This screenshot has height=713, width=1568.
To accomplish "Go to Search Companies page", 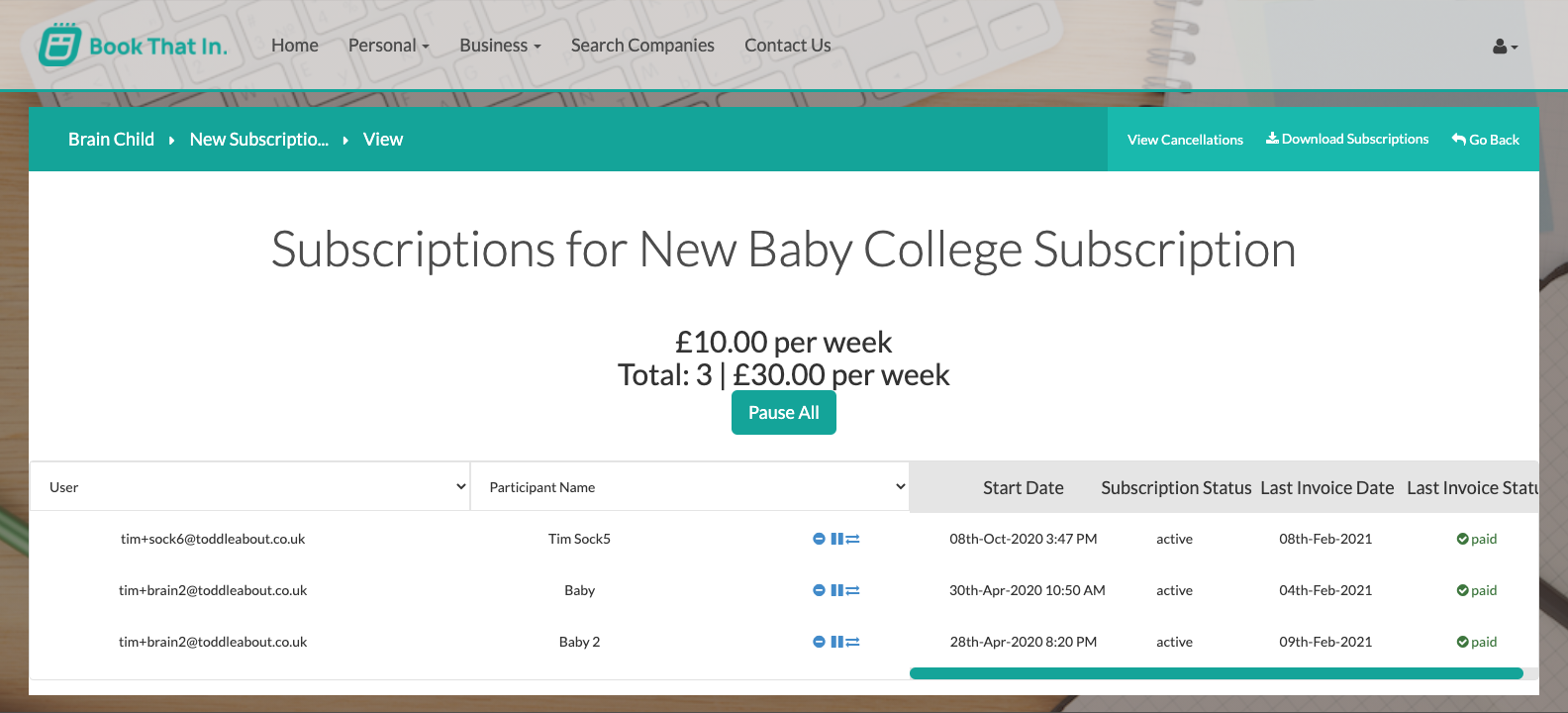I will pos(642,46).
